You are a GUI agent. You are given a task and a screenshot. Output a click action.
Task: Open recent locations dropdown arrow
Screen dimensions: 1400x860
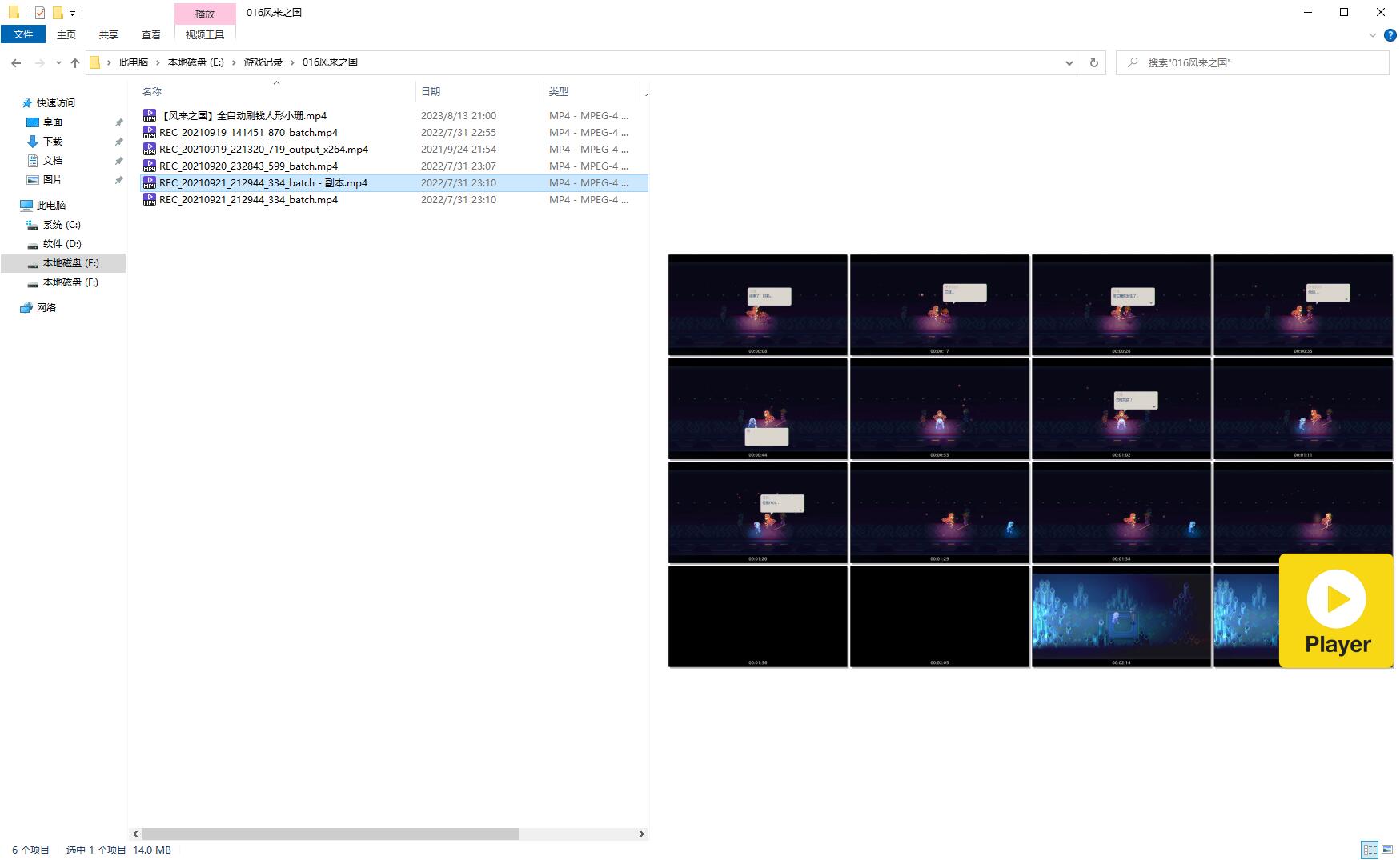click(x=58, y=62)
